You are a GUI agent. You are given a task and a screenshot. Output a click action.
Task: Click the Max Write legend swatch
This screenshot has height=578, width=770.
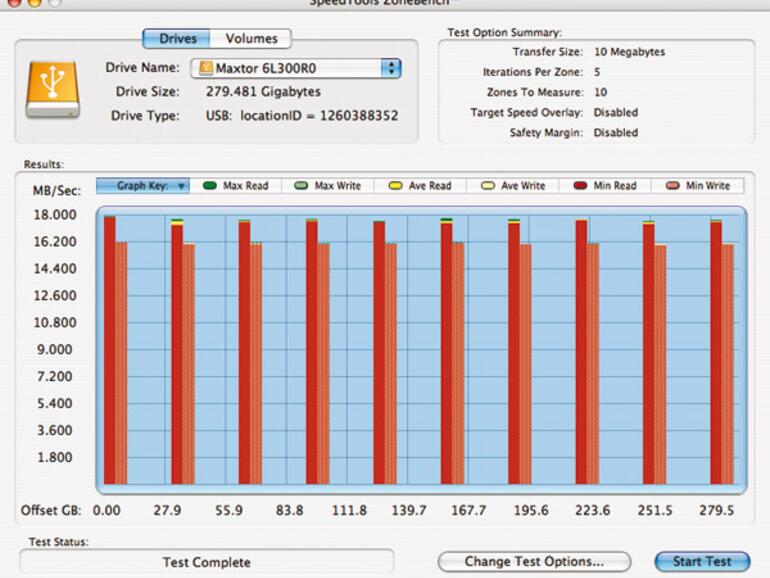point(301,186)
